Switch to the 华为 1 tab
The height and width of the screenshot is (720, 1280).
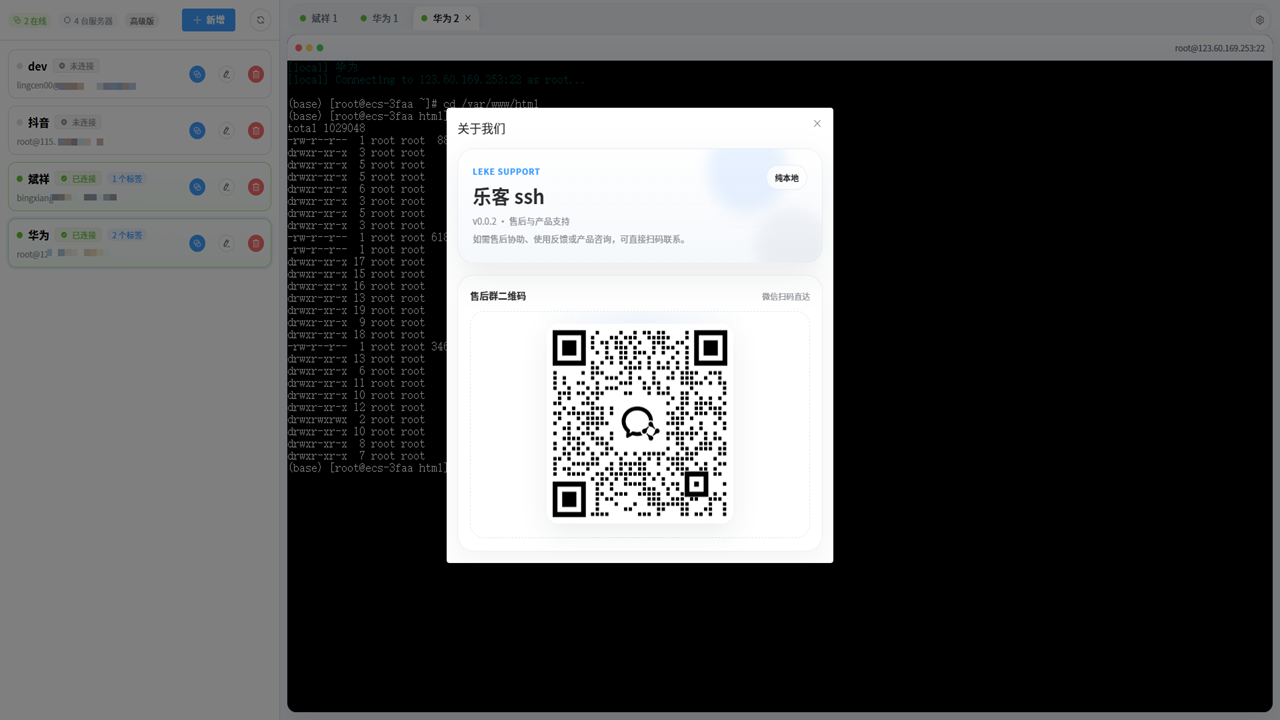click(x=380, y=18)
